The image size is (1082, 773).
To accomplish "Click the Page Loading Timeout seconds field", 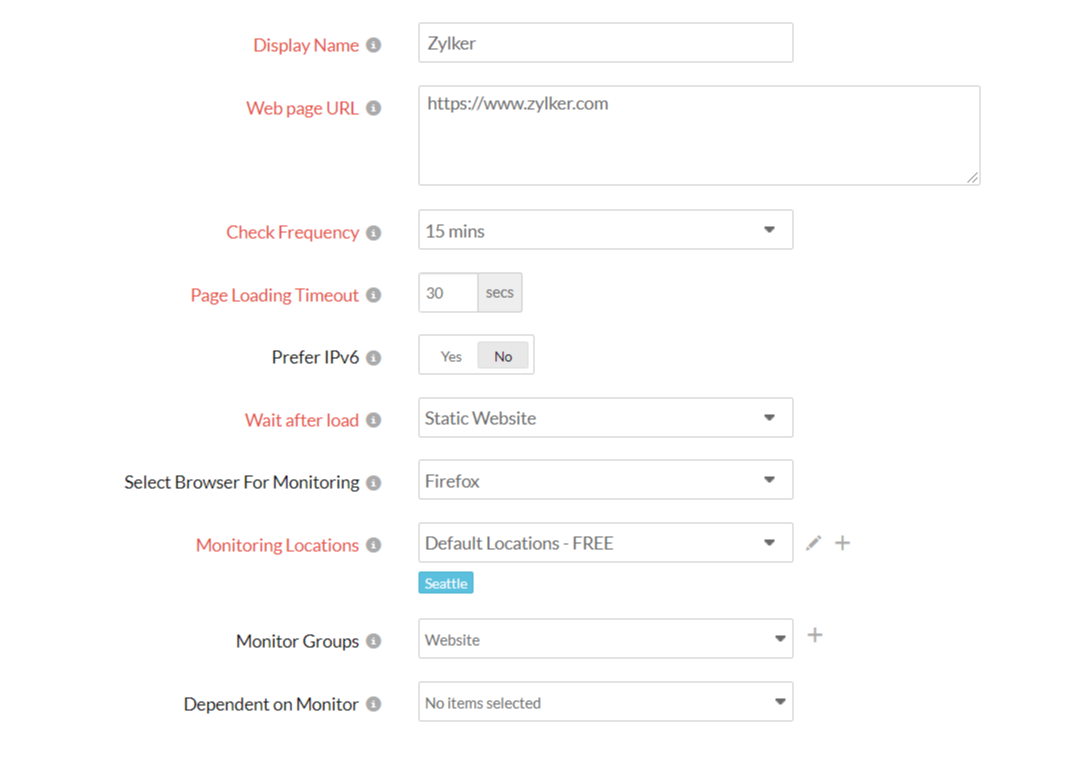I will pyautogui.click(x=448, y=293).
